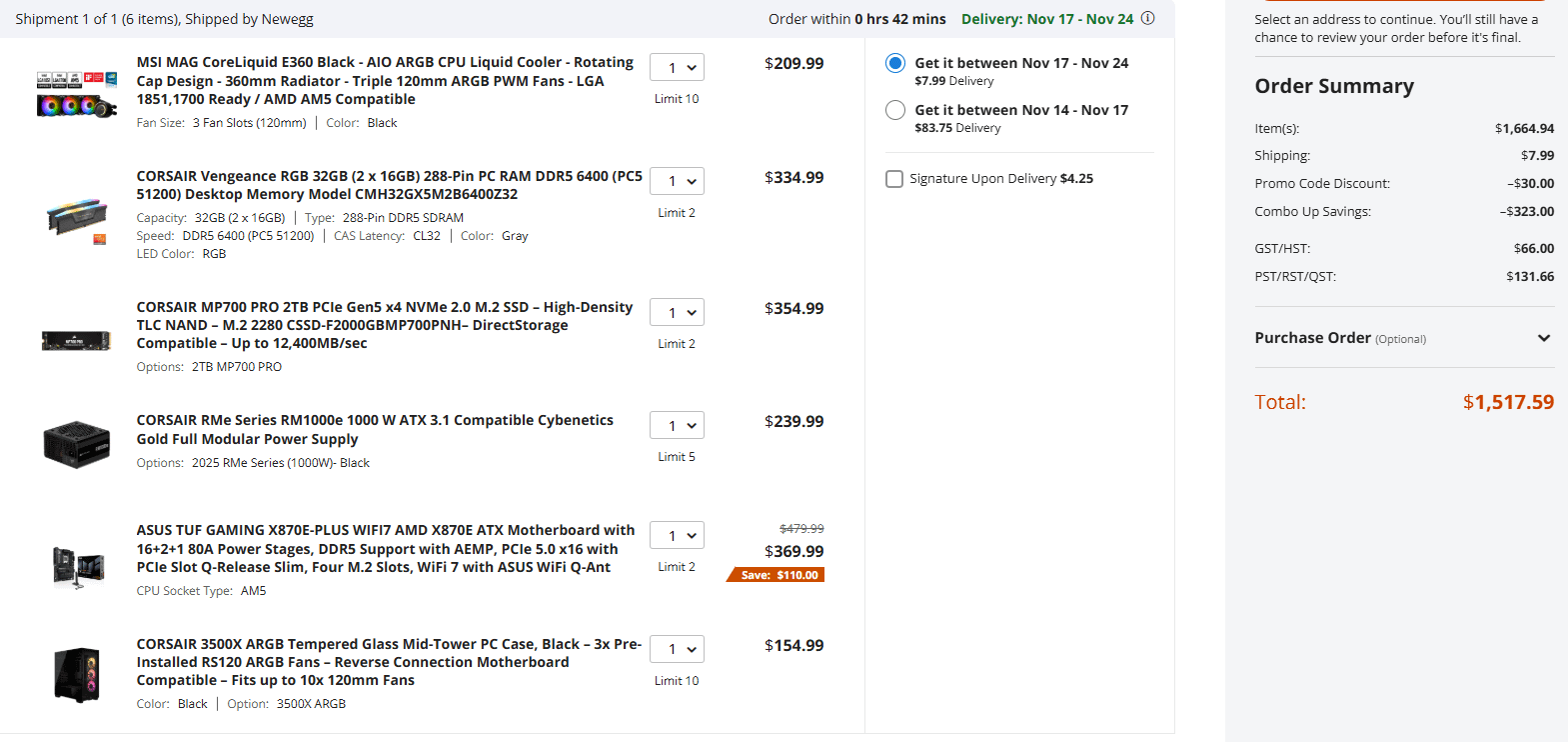
Task: Open the ASUS TUF motherboard product image
Action: (x=78, y=565)
